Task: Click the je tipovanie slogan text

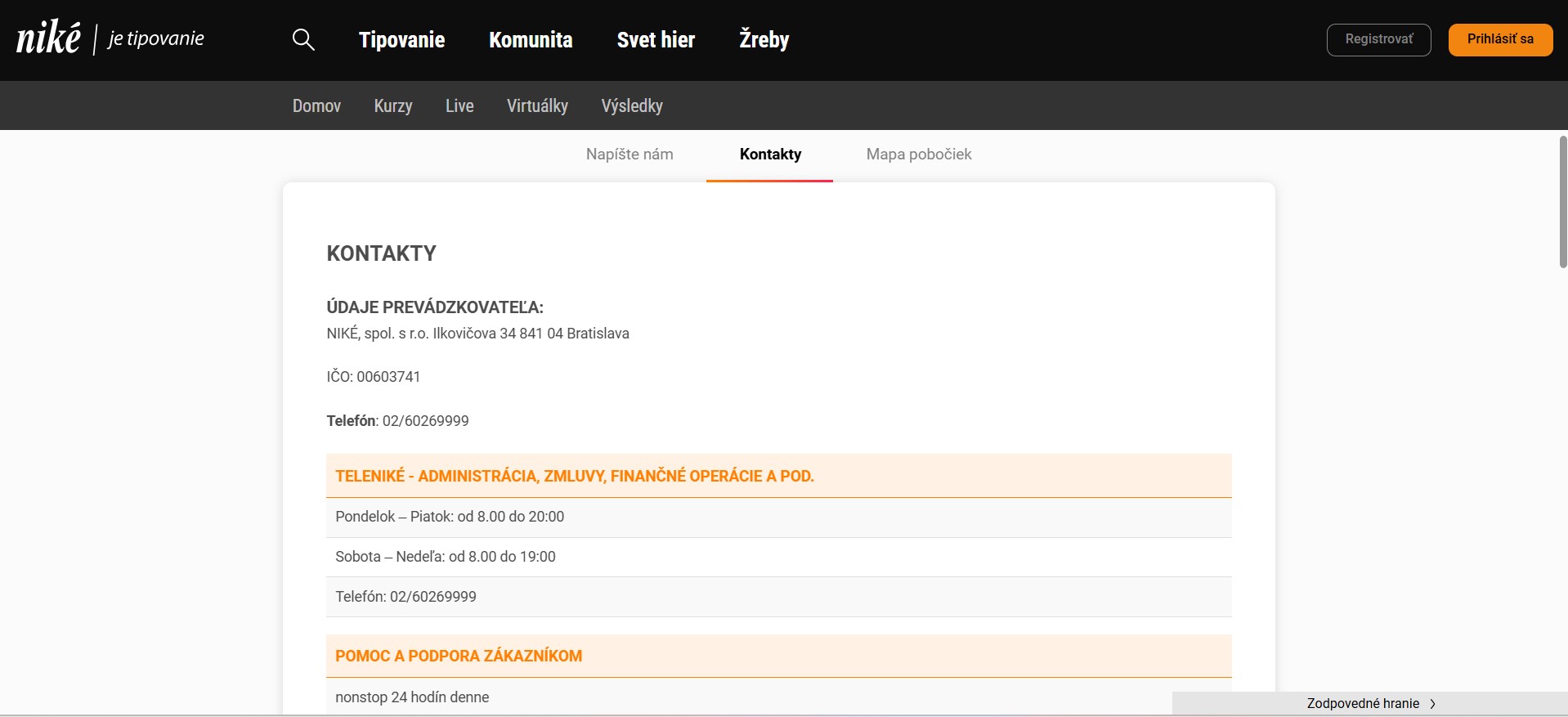Action: tap(155, 38)
